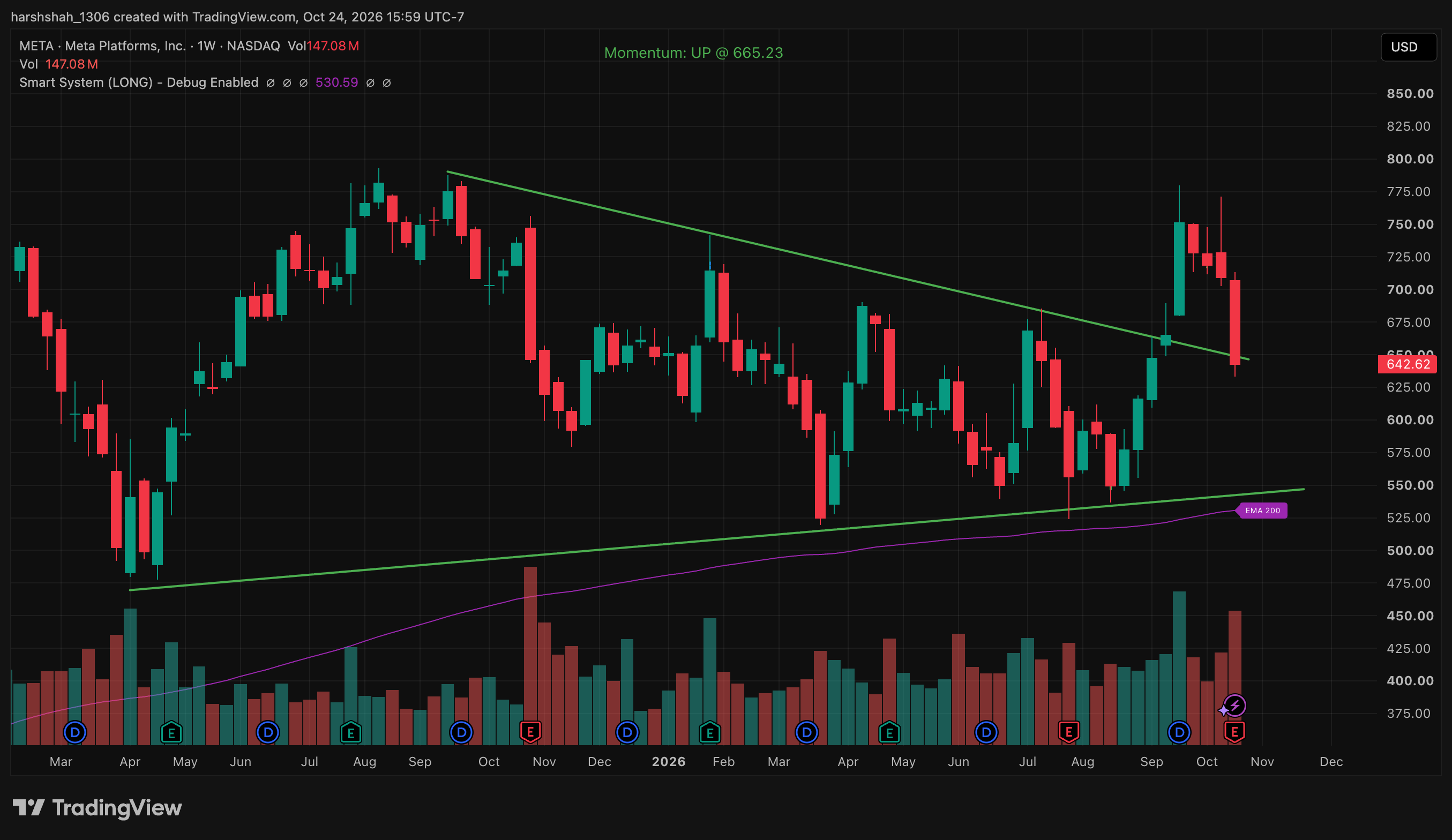Open the green earnings marker before Feb 2026

(x=710, y=733)
